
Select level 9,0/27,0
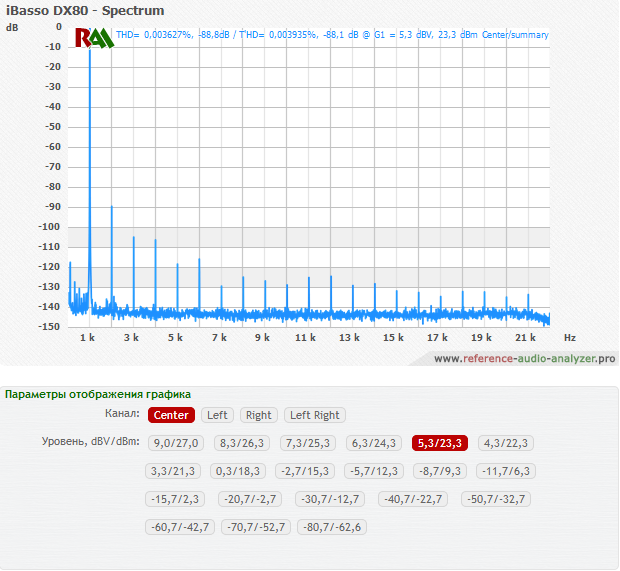[176, 443]
